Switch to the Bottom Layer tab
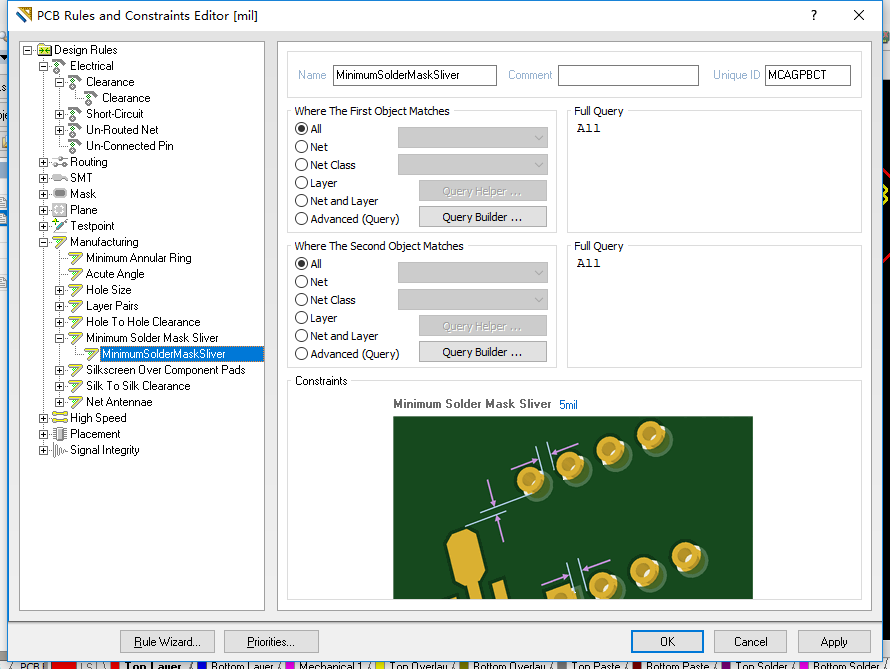 [x=242, y=666]
